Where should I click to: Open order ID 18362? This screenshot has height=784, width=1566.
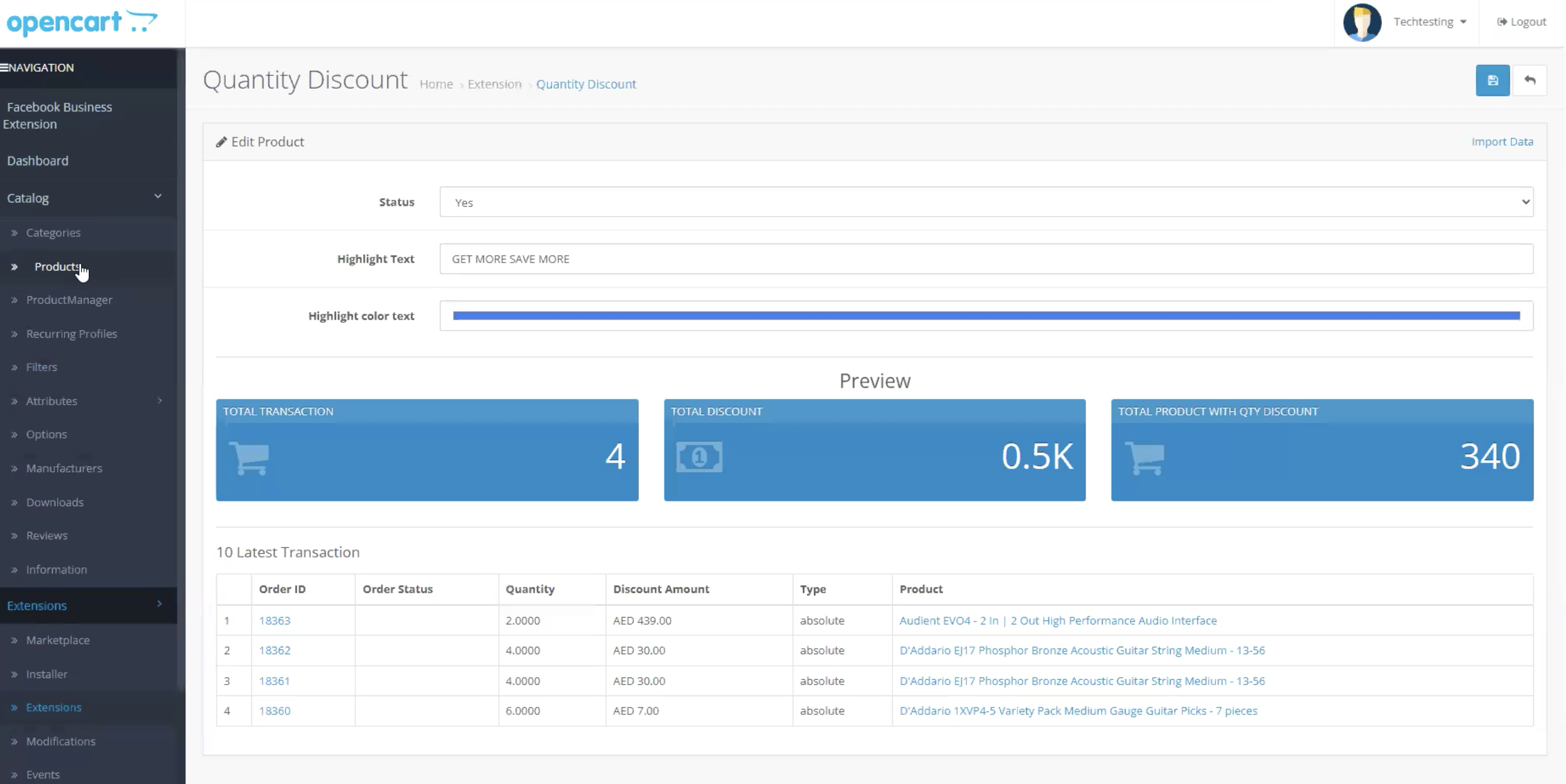(275, 650)
